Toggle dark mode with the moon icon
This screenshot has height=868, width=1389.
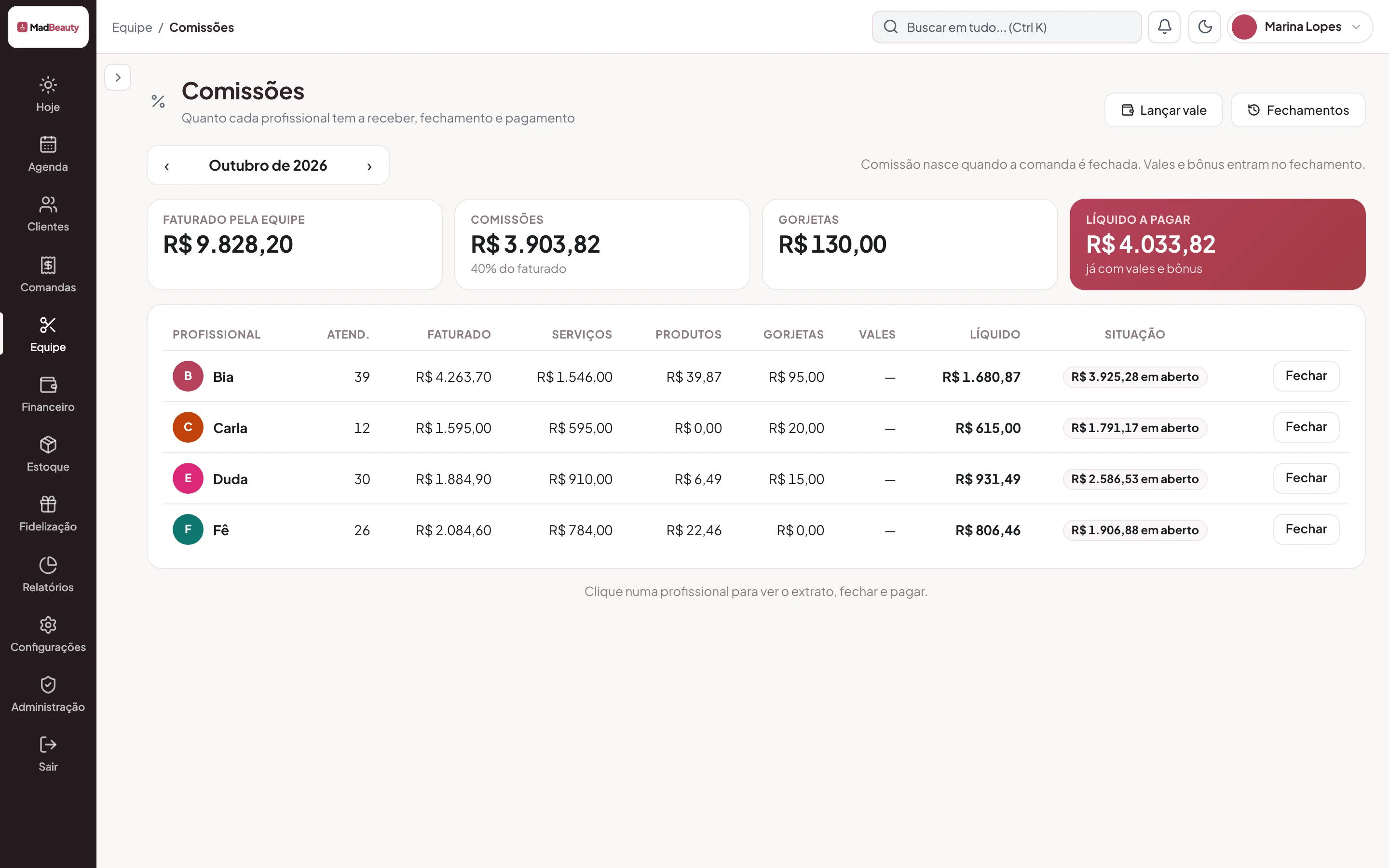click(1205, 27)
